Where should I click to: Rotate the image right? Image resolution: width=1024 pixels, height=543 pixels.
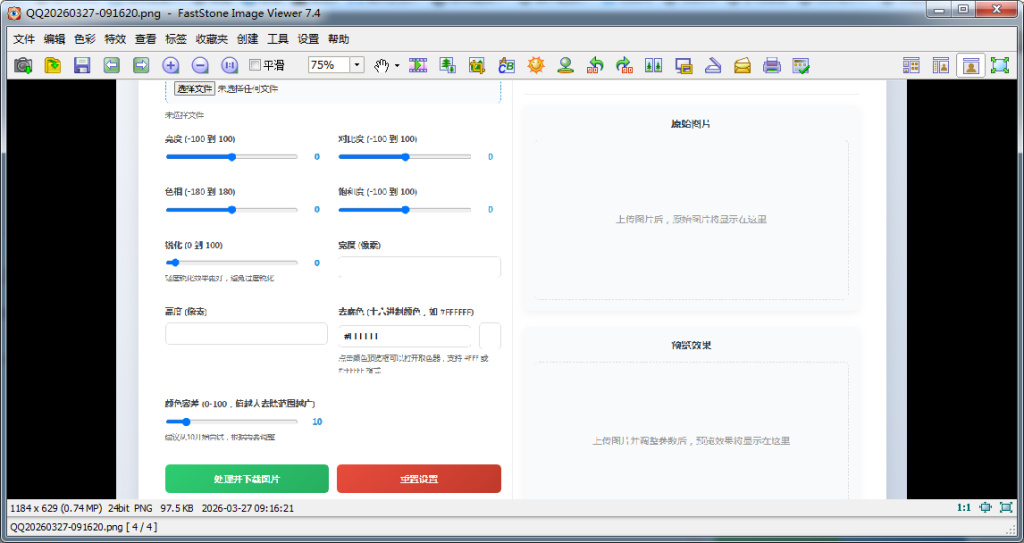(x=624, y=65)
